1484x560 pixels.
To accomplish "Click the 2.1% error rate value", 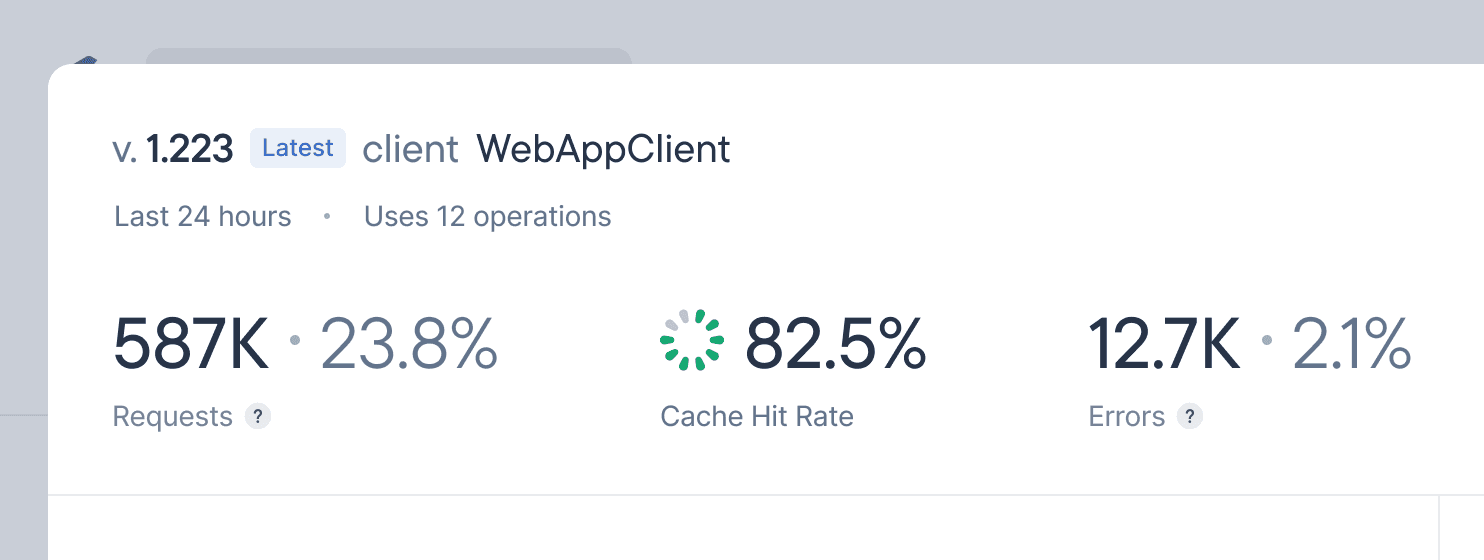I will coord(1351,343).
